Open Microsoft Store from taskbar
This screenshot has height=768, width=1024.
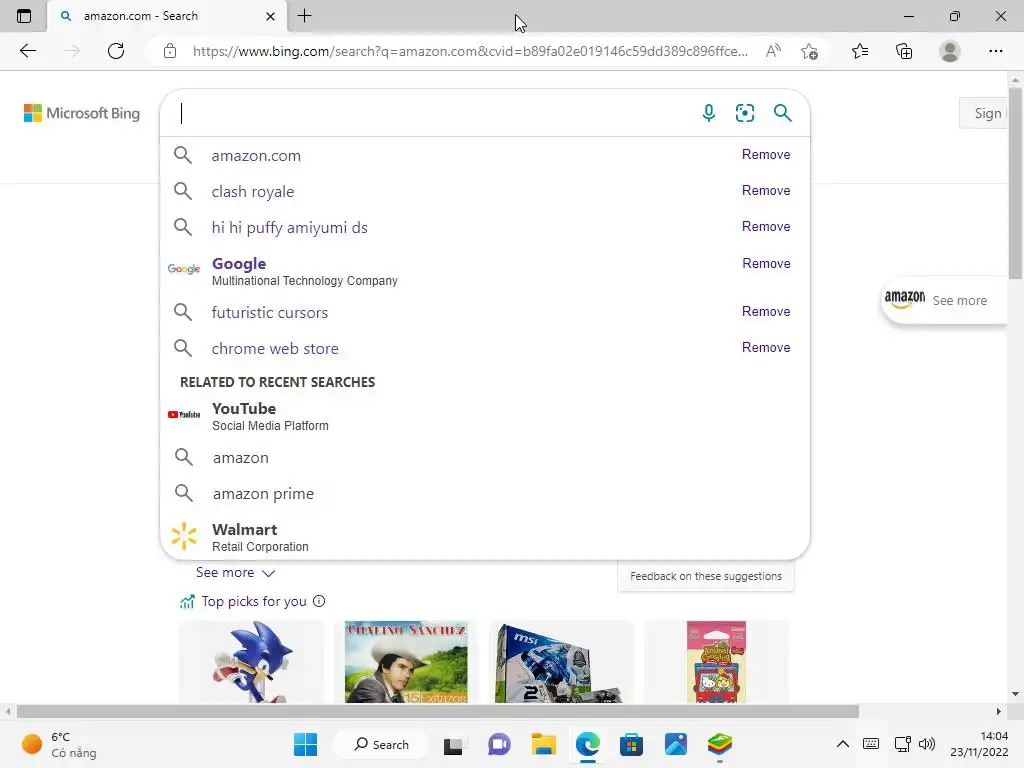pos(632,744)
